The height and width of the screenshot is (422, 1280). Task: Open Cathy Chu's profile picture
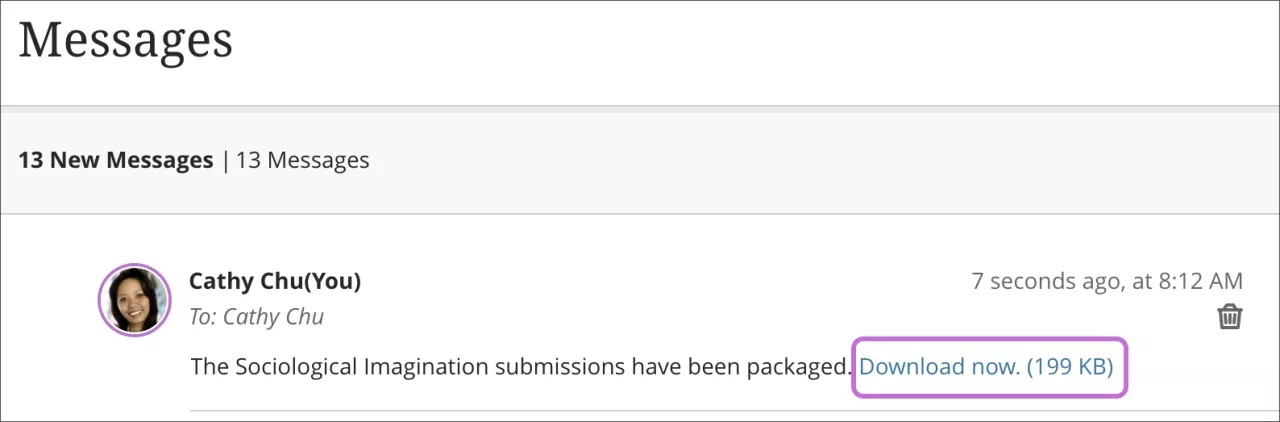134,299
